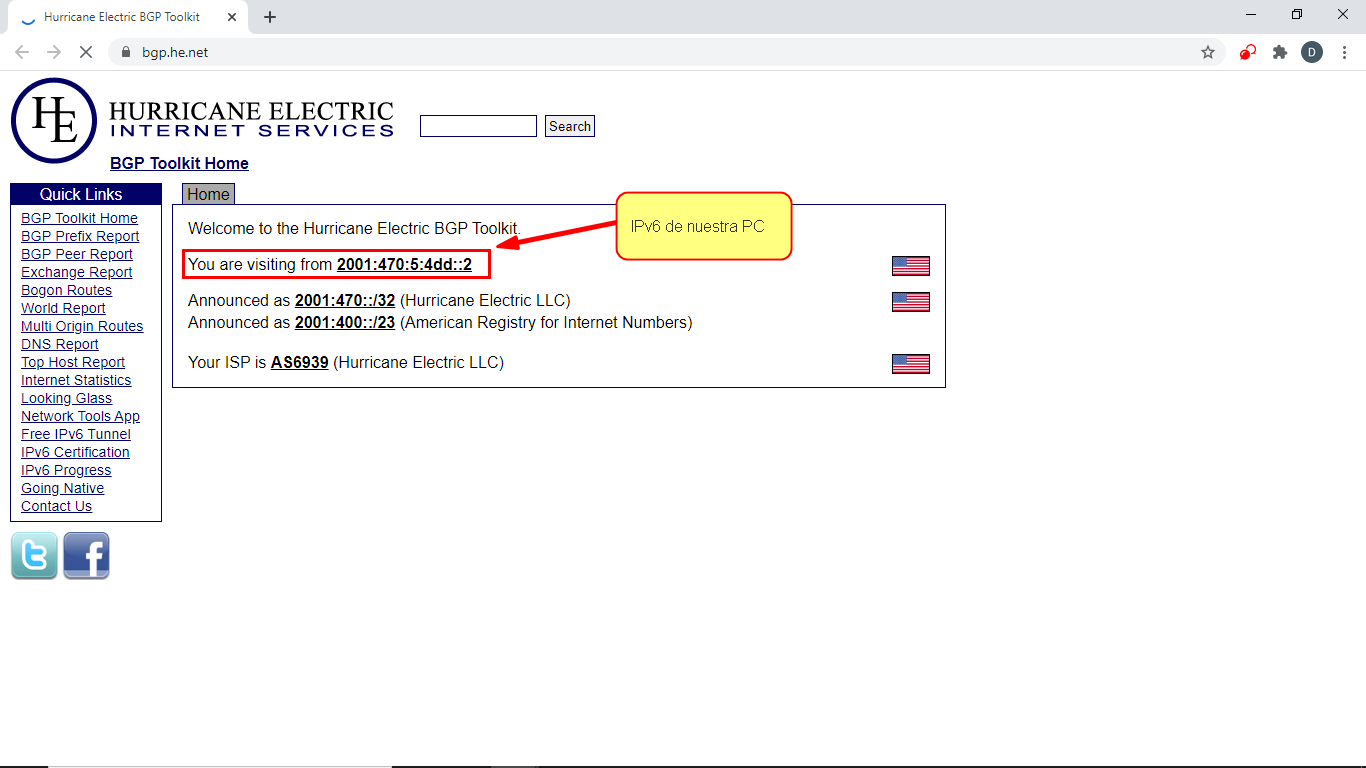Open BGP Prefix Report link
Viewport: 1366px width, 768px height.
80,236
